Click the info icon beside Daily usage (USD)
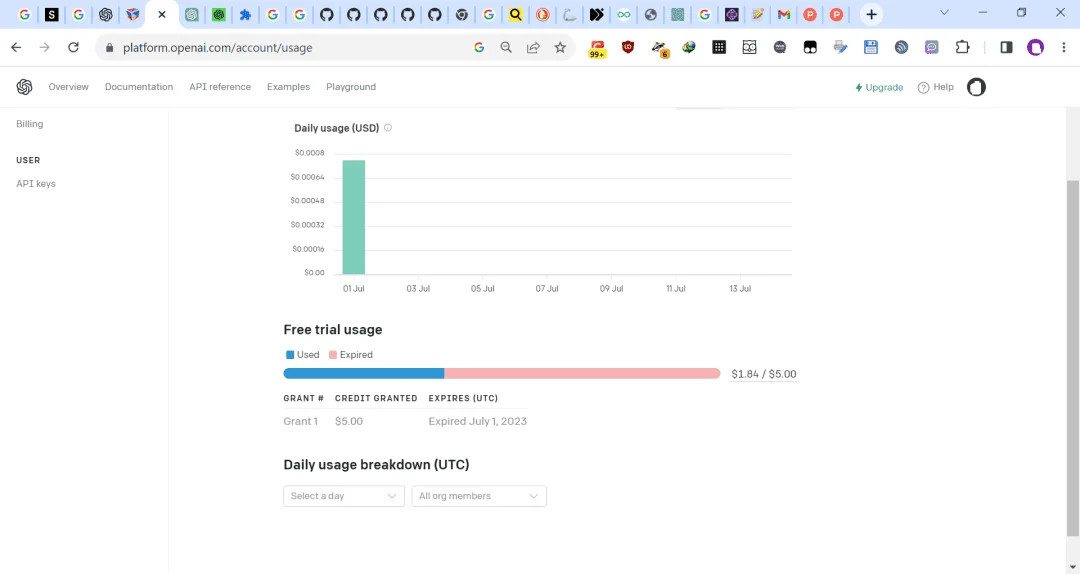The height and width of the screenshot is (574, 1080). tap(388, 127)
